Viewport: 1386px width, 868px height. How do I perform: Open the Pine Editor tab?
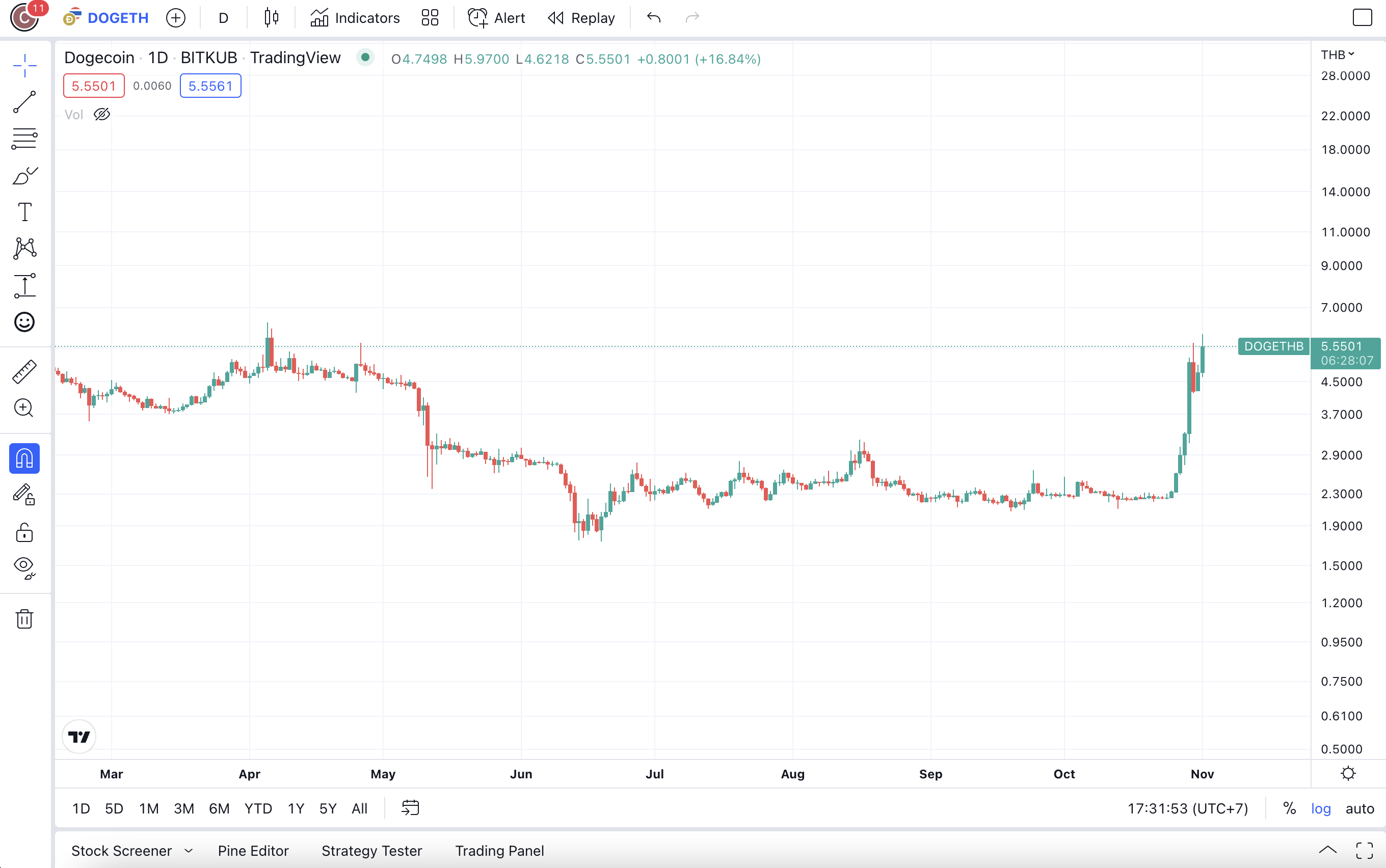[x=253, y=850]
